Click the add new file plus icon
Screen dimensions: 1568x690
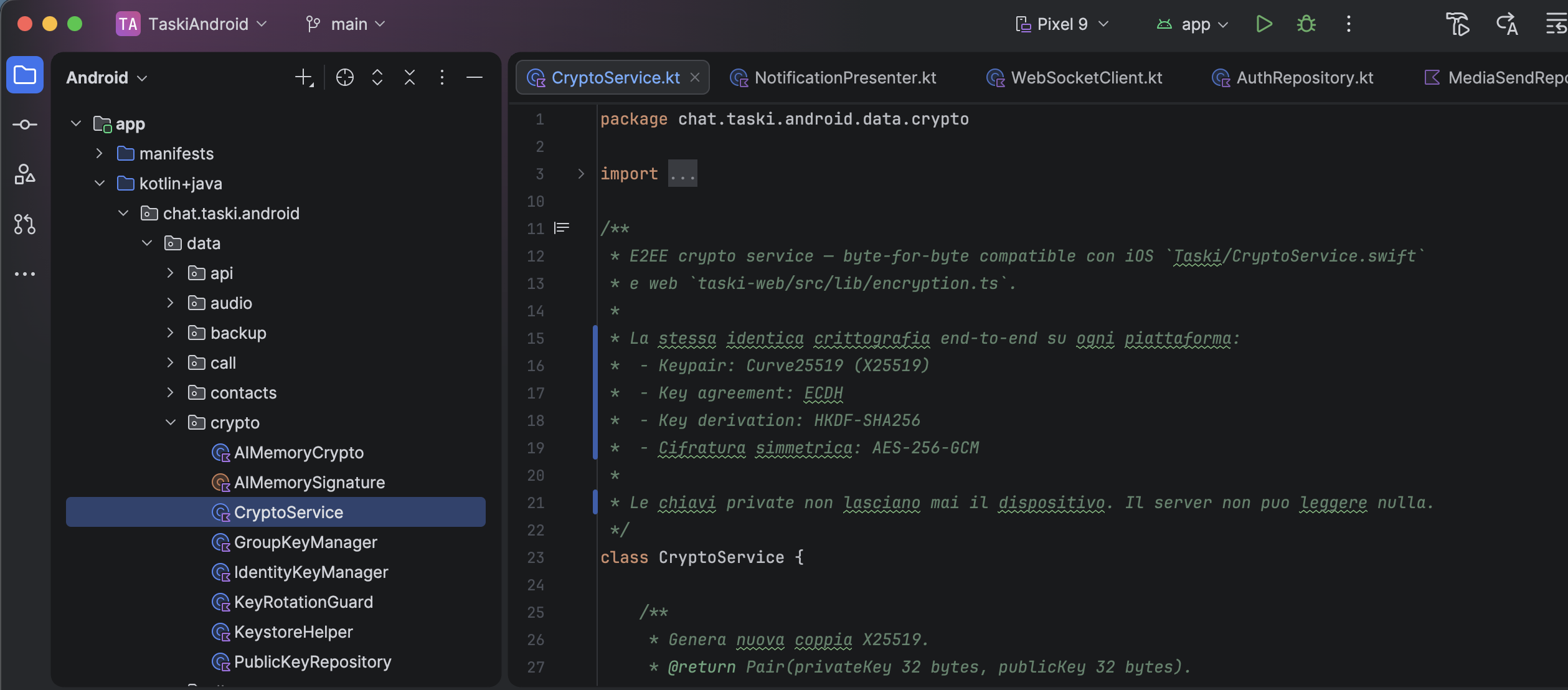click(x=304, y=77)
